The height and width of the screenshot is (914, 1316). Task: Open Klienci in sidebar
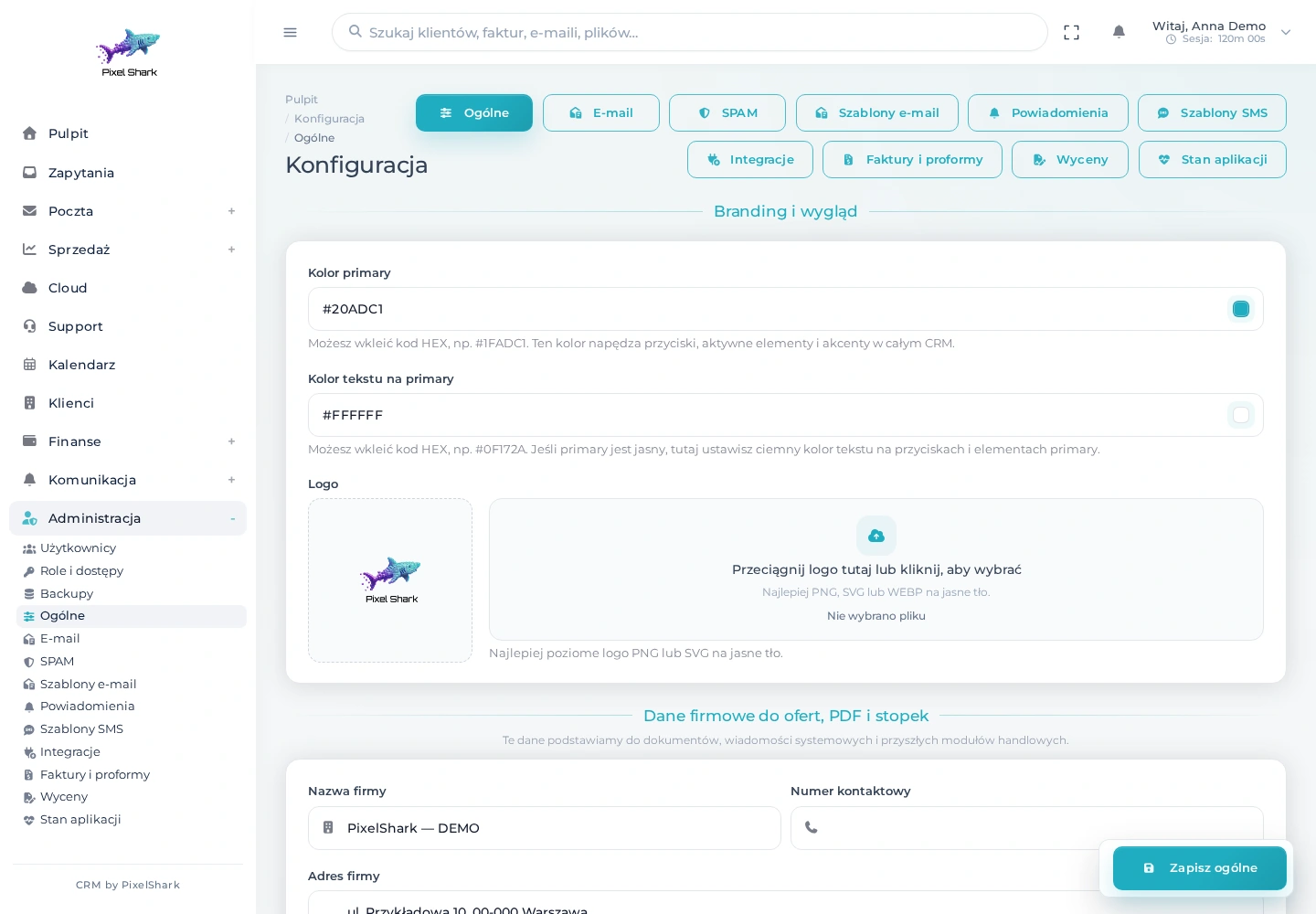(128, 403)
